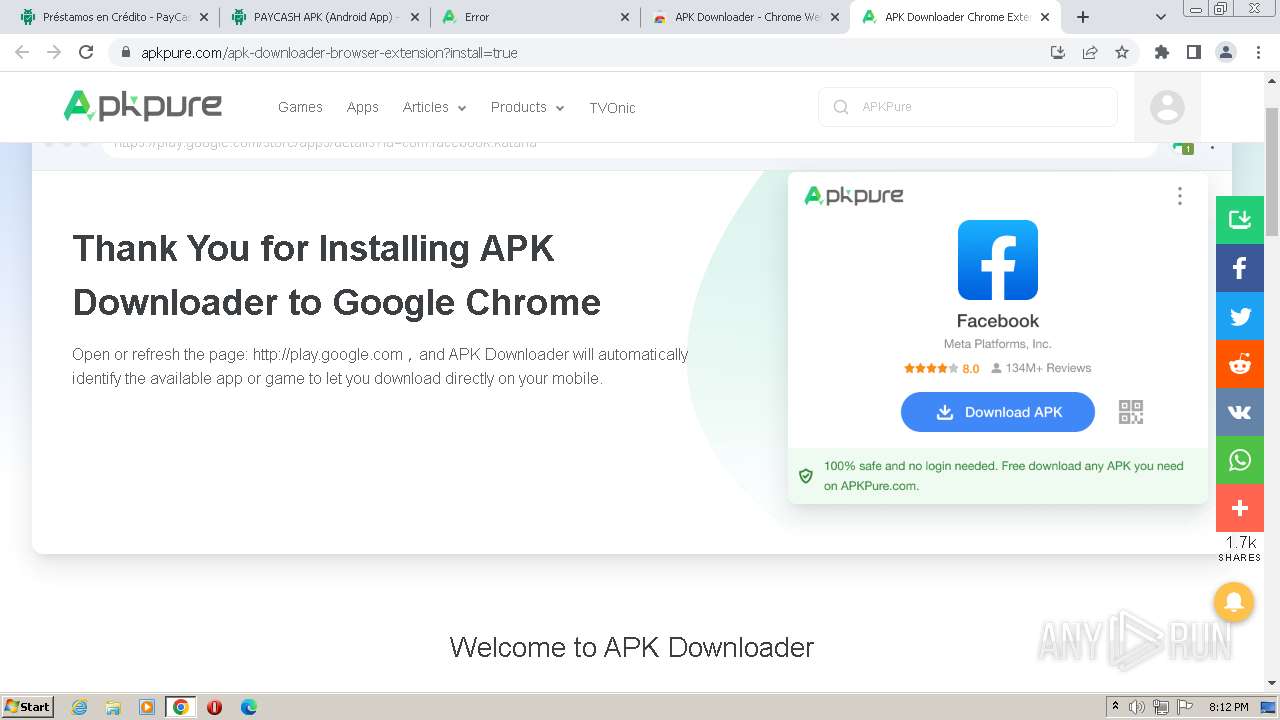Image resolution: width=1280 pixels, height=720 pixels.
Task: Share via the Twitter sidebar icon
Action: (x=1240, y=316)
